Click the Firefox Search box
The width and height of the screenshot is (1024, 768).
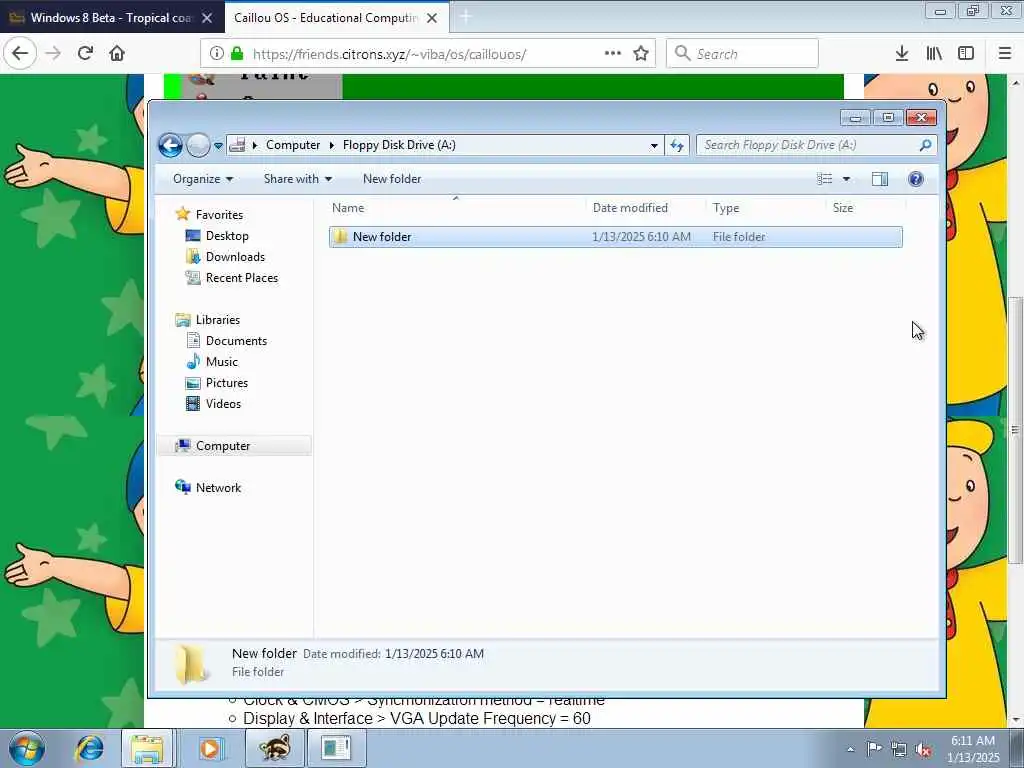pos(743,54)
